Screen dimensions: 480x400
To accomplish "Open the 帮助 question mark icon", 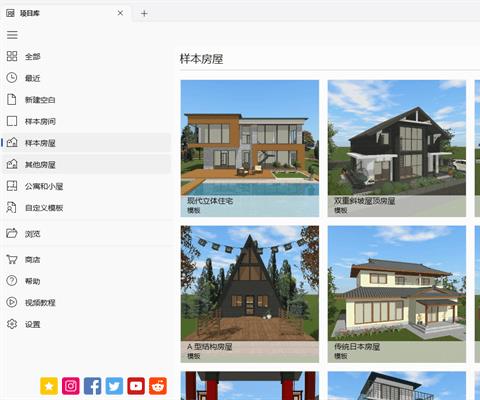I will click(x=12, y=281).
